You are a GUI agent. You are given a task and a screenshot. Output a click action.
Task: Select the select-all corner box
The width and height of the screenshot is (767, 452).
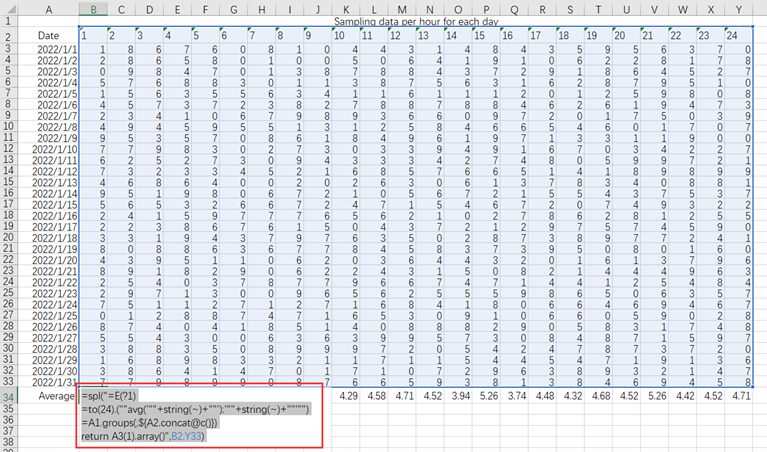click(9, 9)
